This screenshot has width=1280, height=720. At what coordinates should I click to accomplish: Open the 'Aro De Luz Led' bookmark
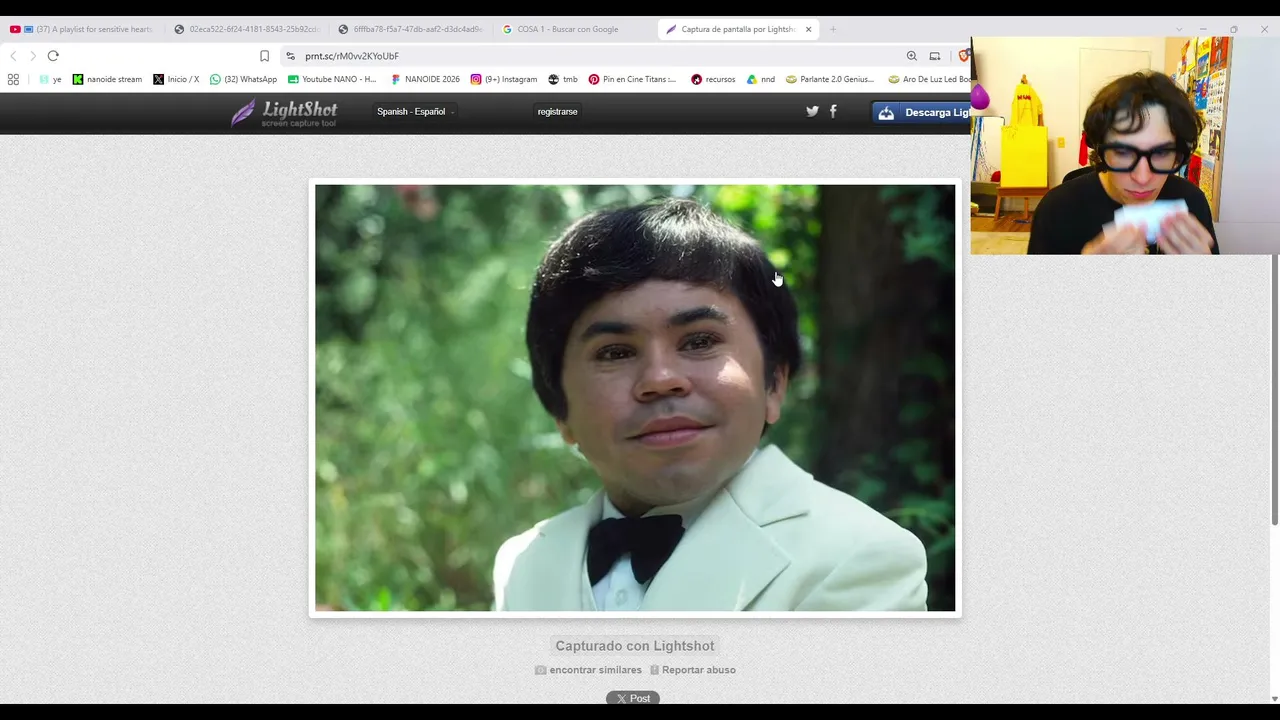(929, 79)
